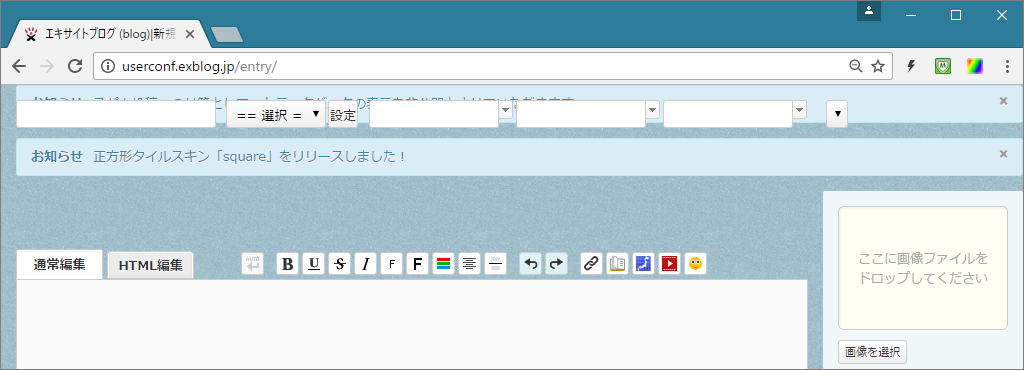Apply italic with I icon
Viewport: 1024px width, 370px height.
[366, 264]
